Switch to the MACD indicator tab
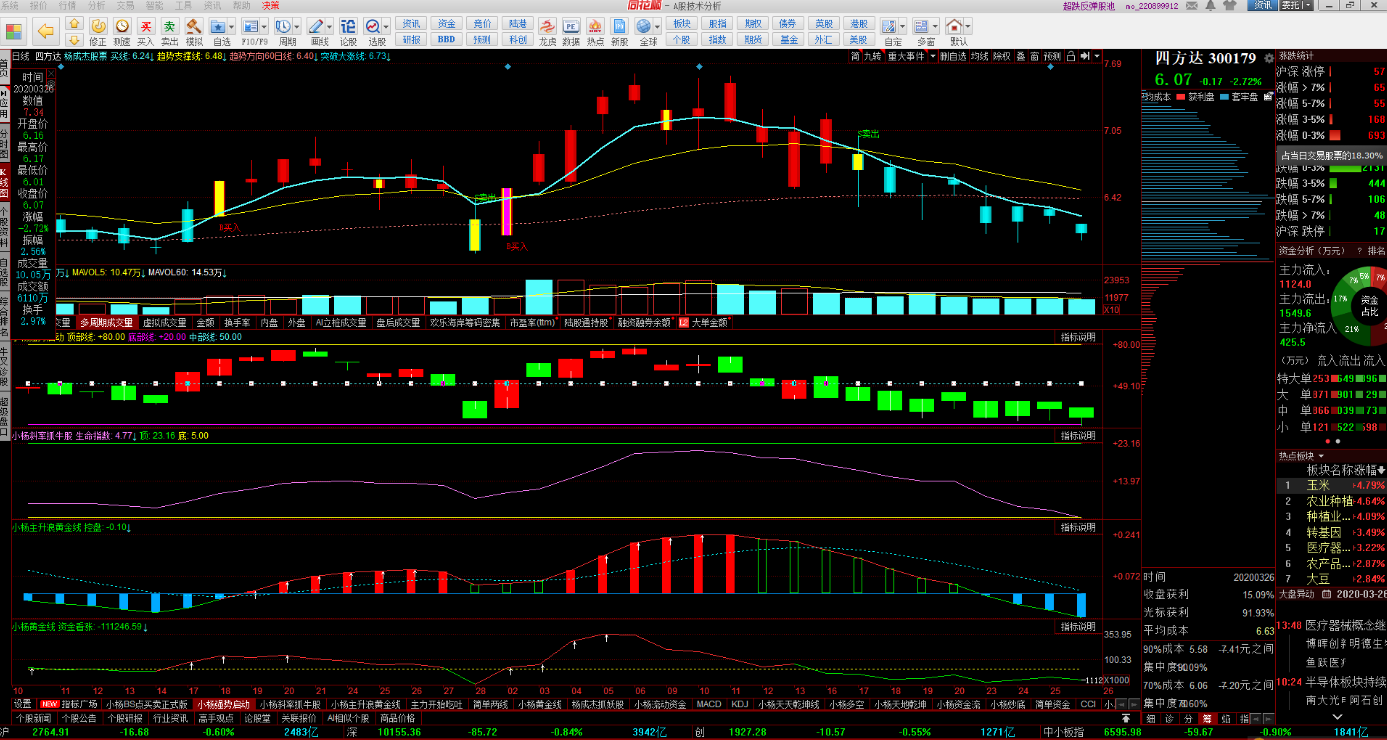This screenshot has height=740, width=1387. (x=709, y=704)
